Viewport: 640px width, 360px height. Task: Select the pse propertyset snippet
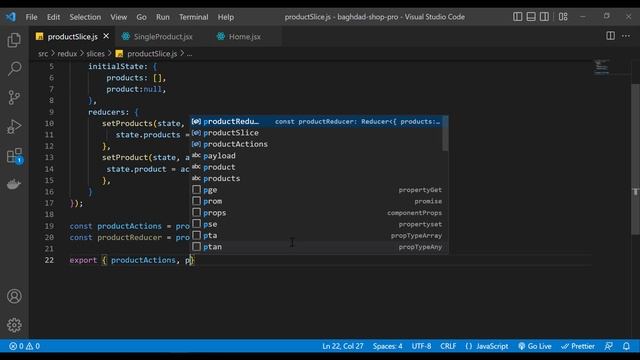coord(316,224)
